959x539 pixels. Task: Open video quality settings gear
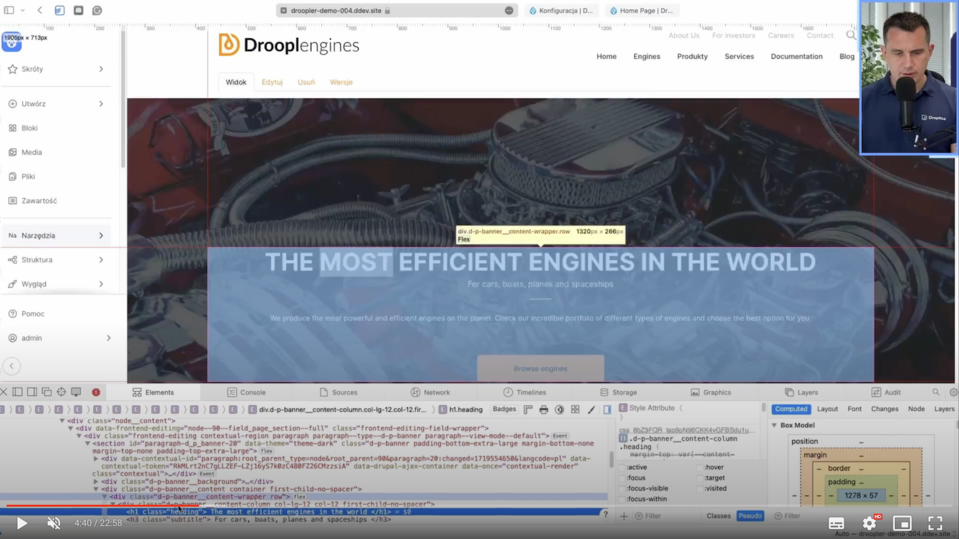point(869,523)
